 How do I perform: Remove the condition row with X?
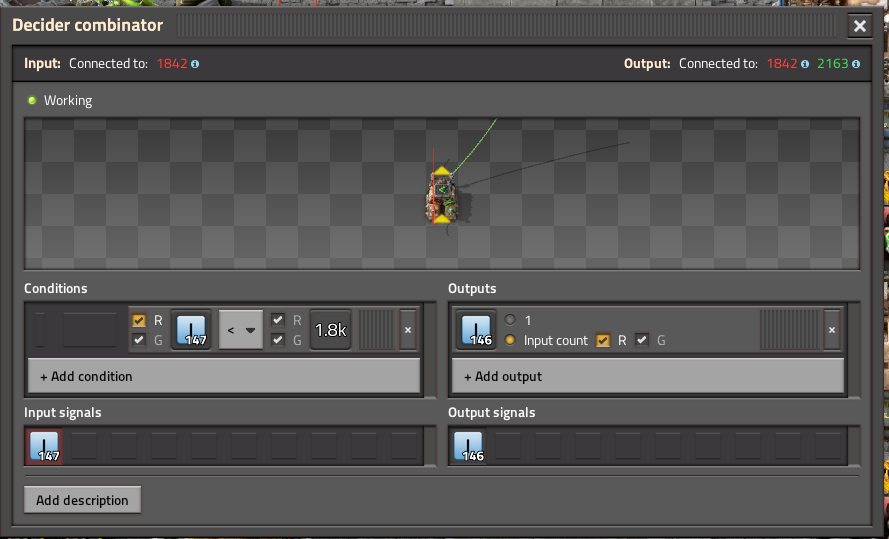407,330
